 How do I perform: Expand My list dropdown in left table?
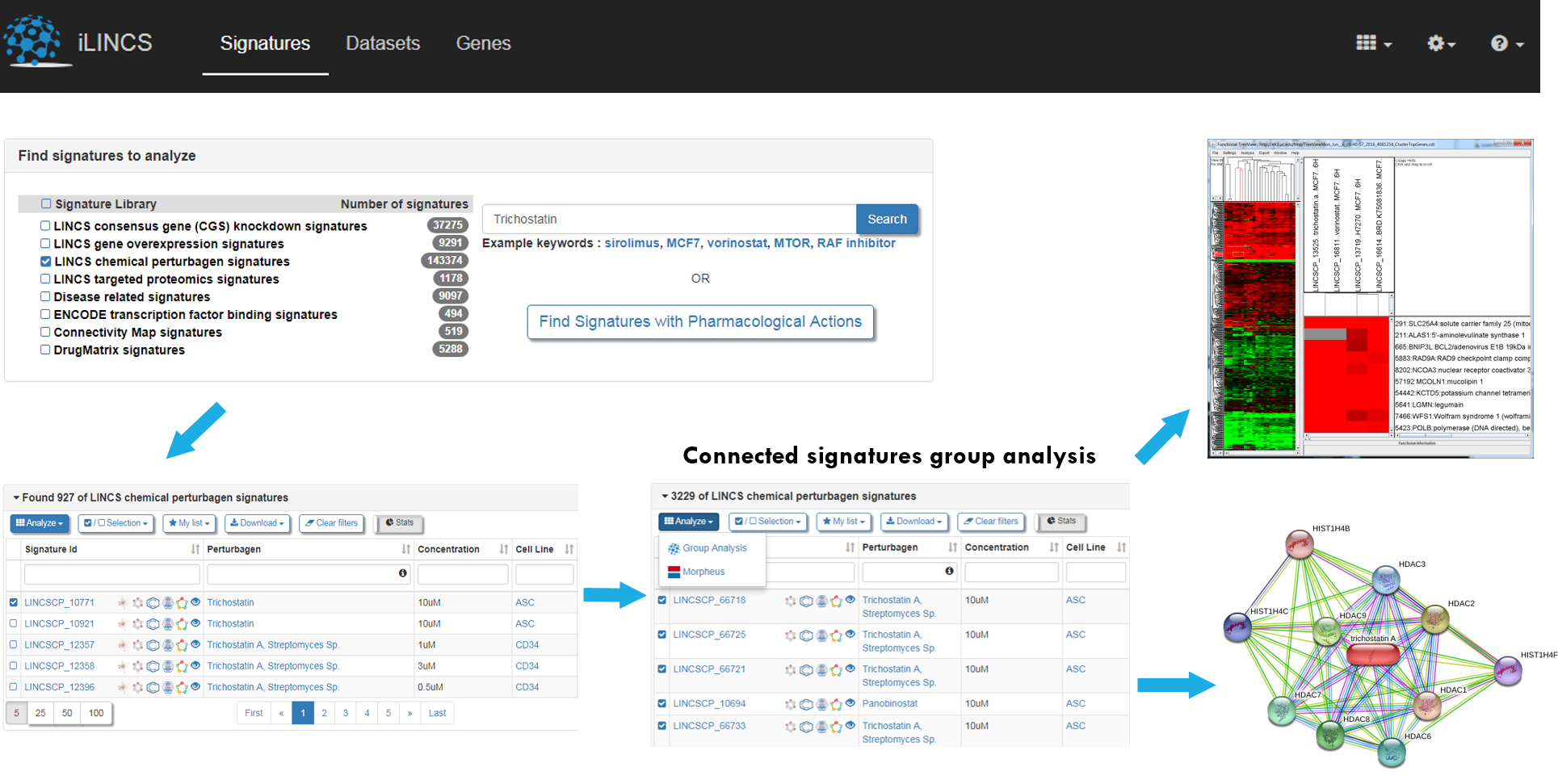click(189, 523)
